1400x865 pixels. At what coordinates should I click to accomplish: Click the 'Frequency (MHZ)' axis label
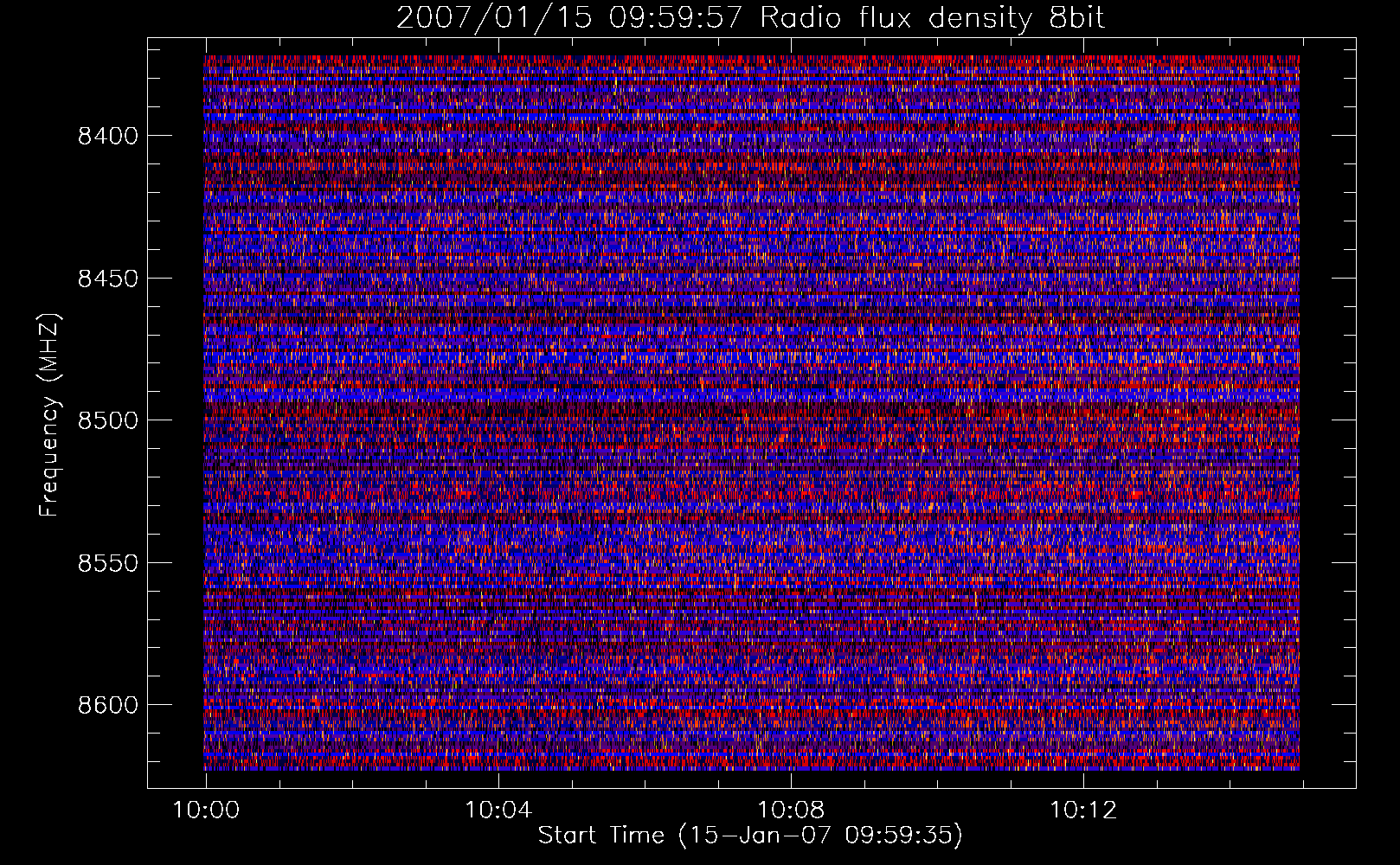click(x=49, y=415)
